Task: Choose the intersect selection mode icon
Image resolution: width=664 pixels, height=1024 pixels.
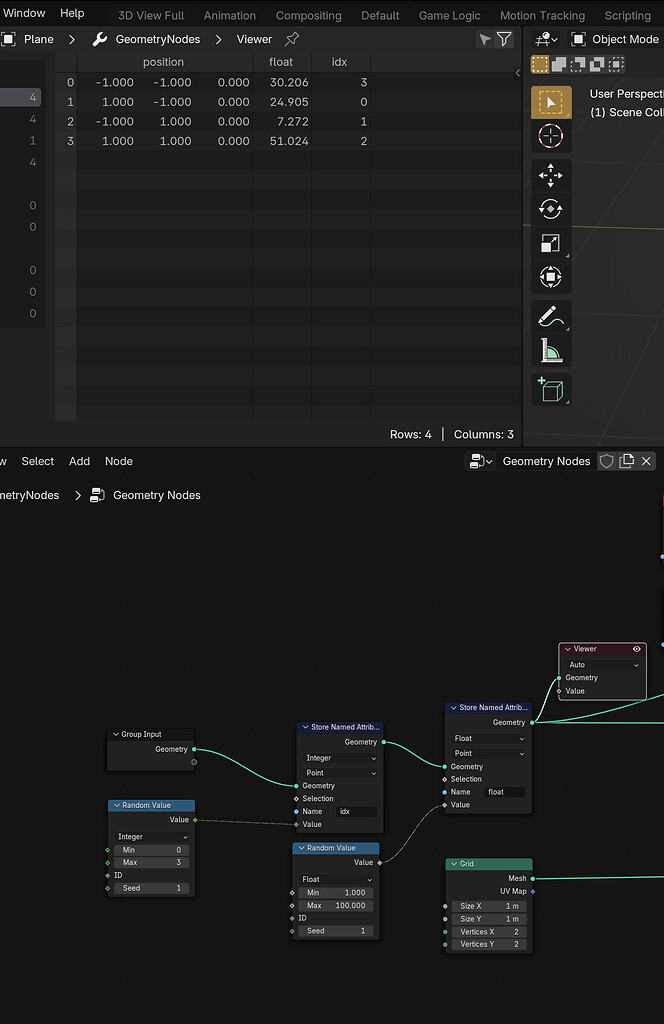Action: coord(616,64)
